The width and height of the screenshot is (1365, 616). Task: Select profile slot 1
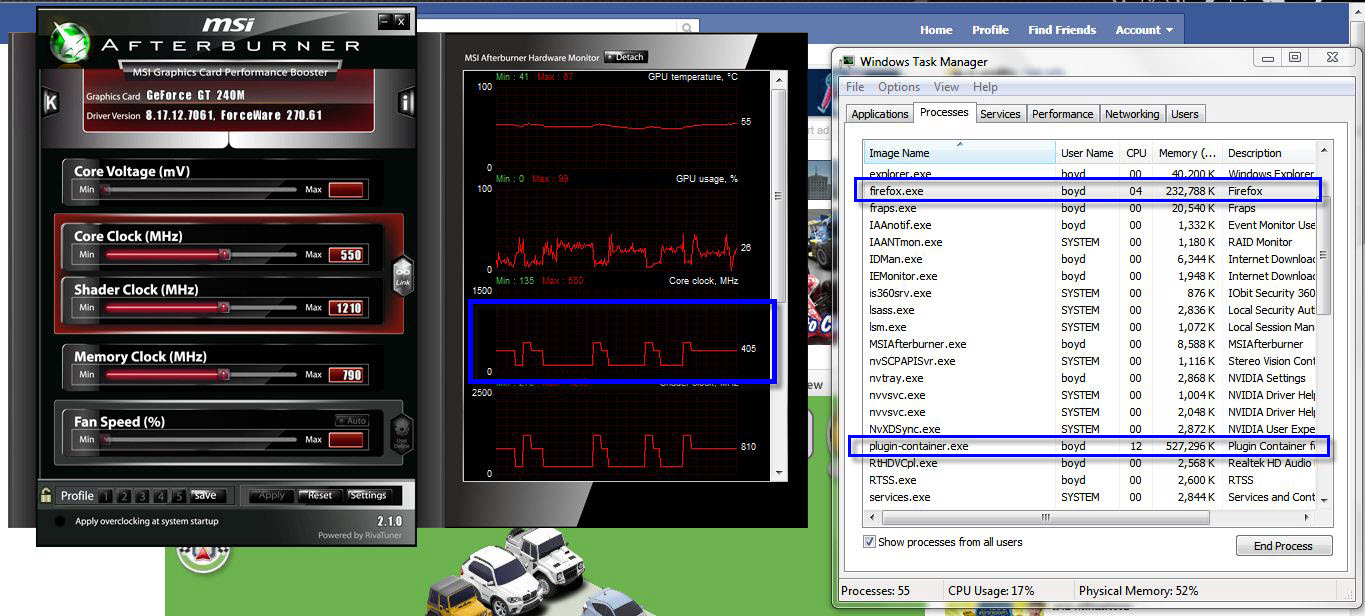(107, 496)
